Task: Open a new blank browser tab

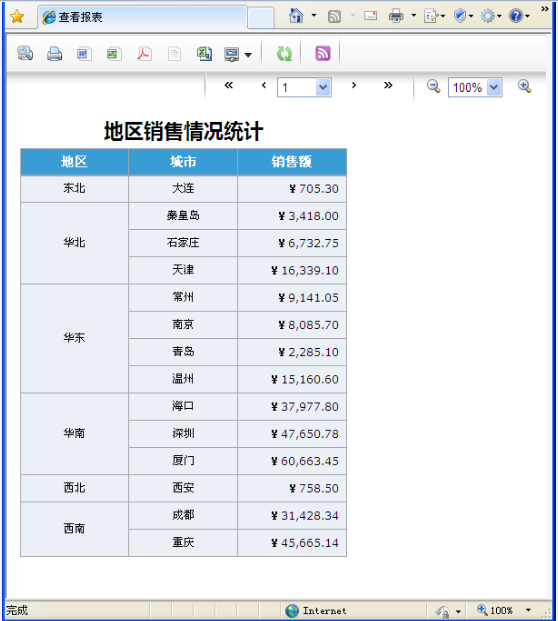Action: pyautogui.click(x=261, y=18)
